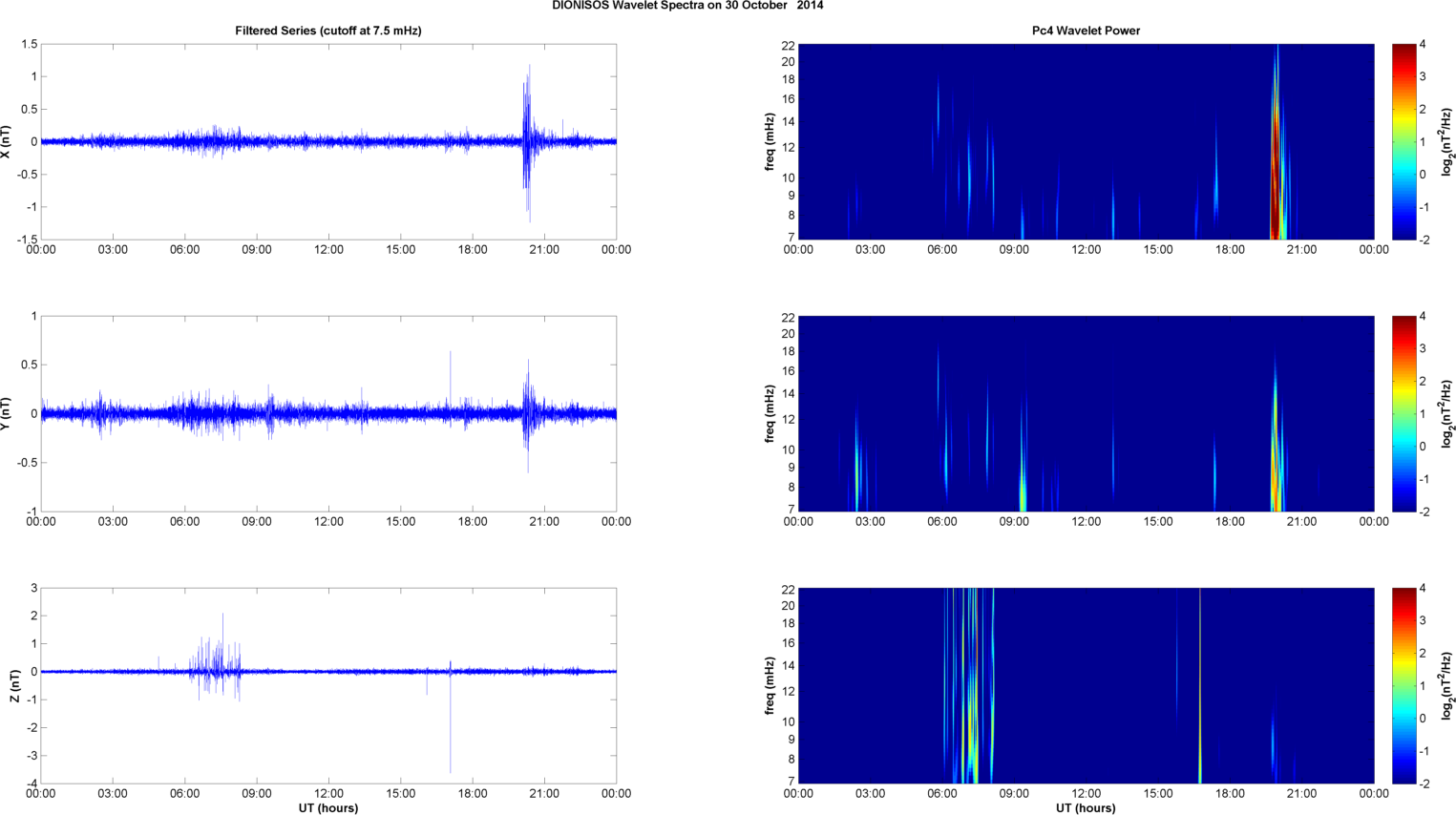Select the "Filtered Series (cutoff at 7.5 mHz)" heading

[328, 31]
